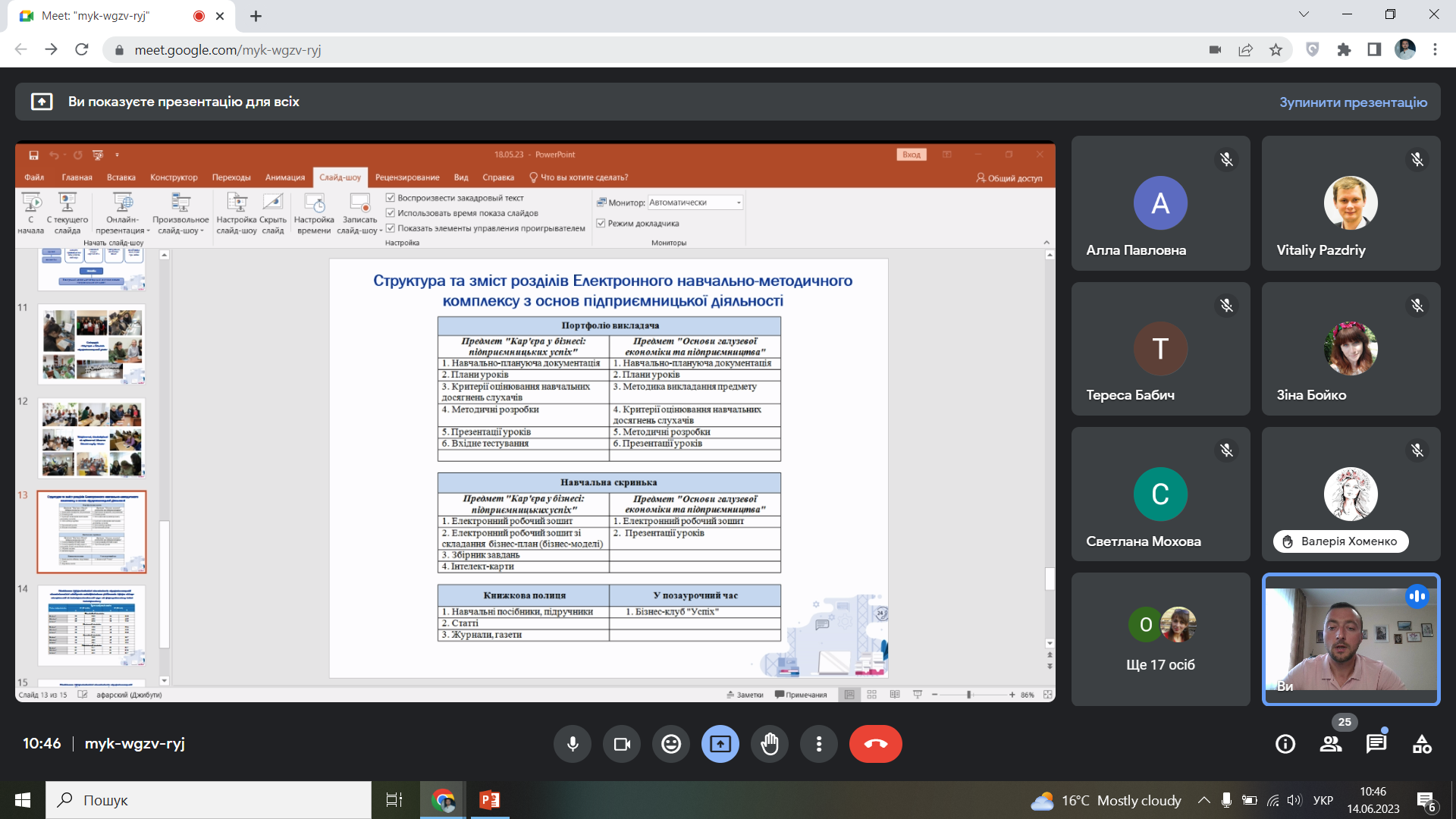Switch to 'Вставка' ribbon tab

coord(121,177)
